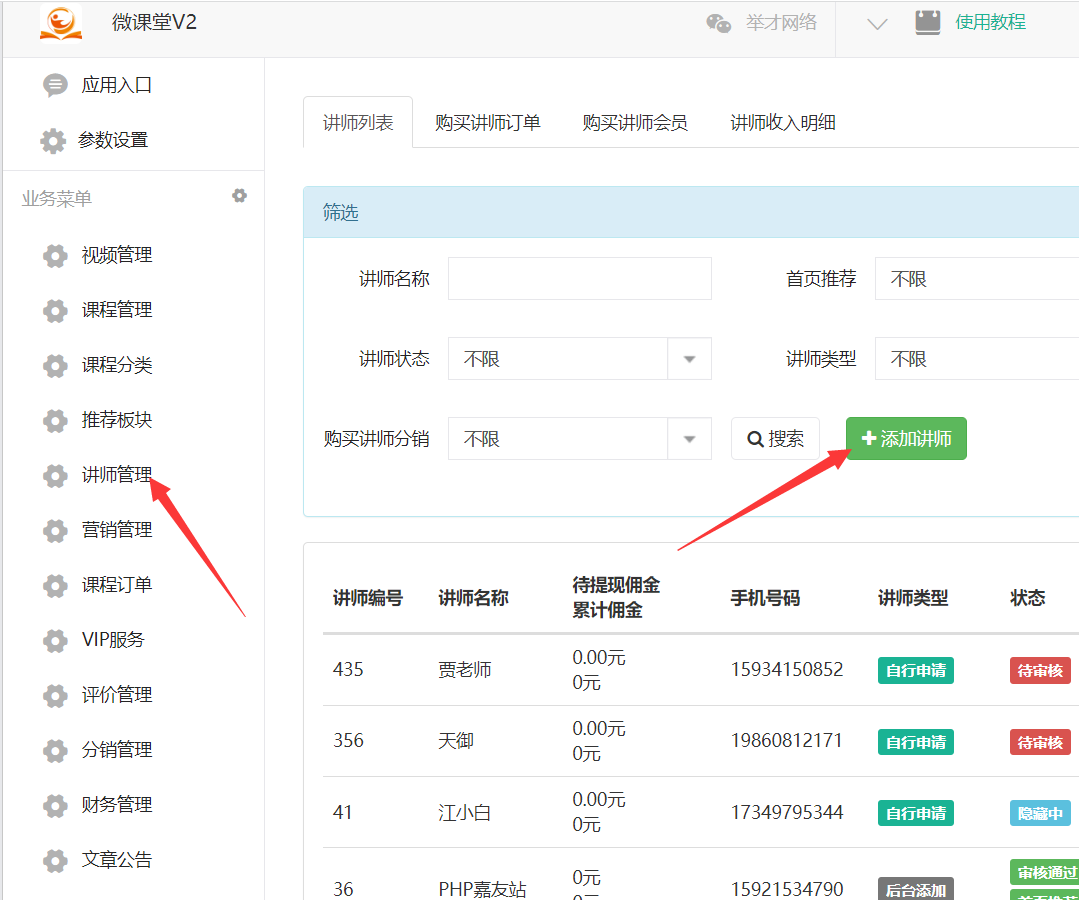Click the instructor name 江小白
The image size is (1079, 900).
[464, 813]
